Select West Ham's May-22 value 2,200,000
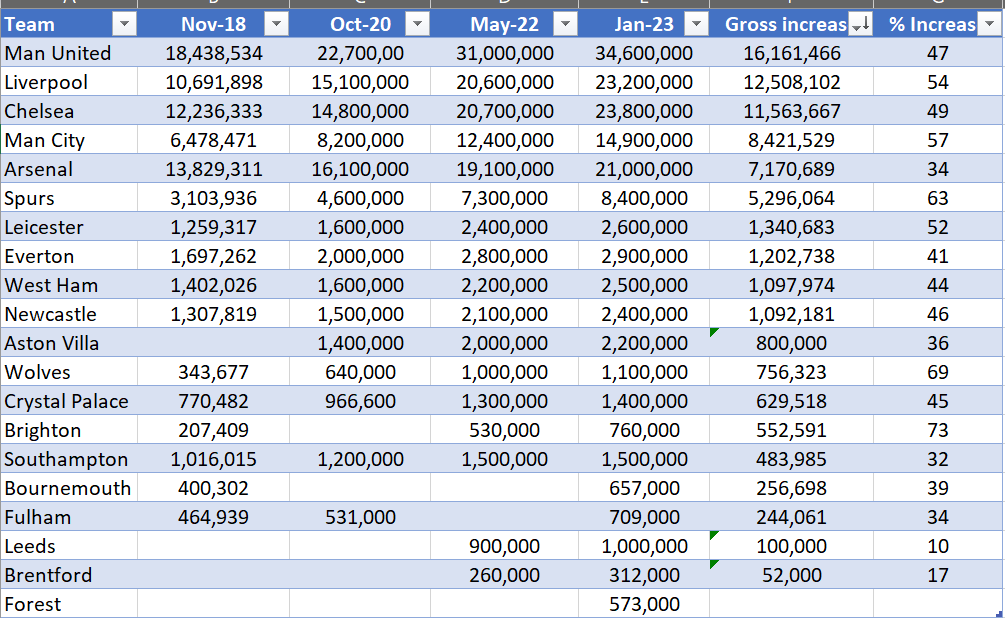 point(504,285)
